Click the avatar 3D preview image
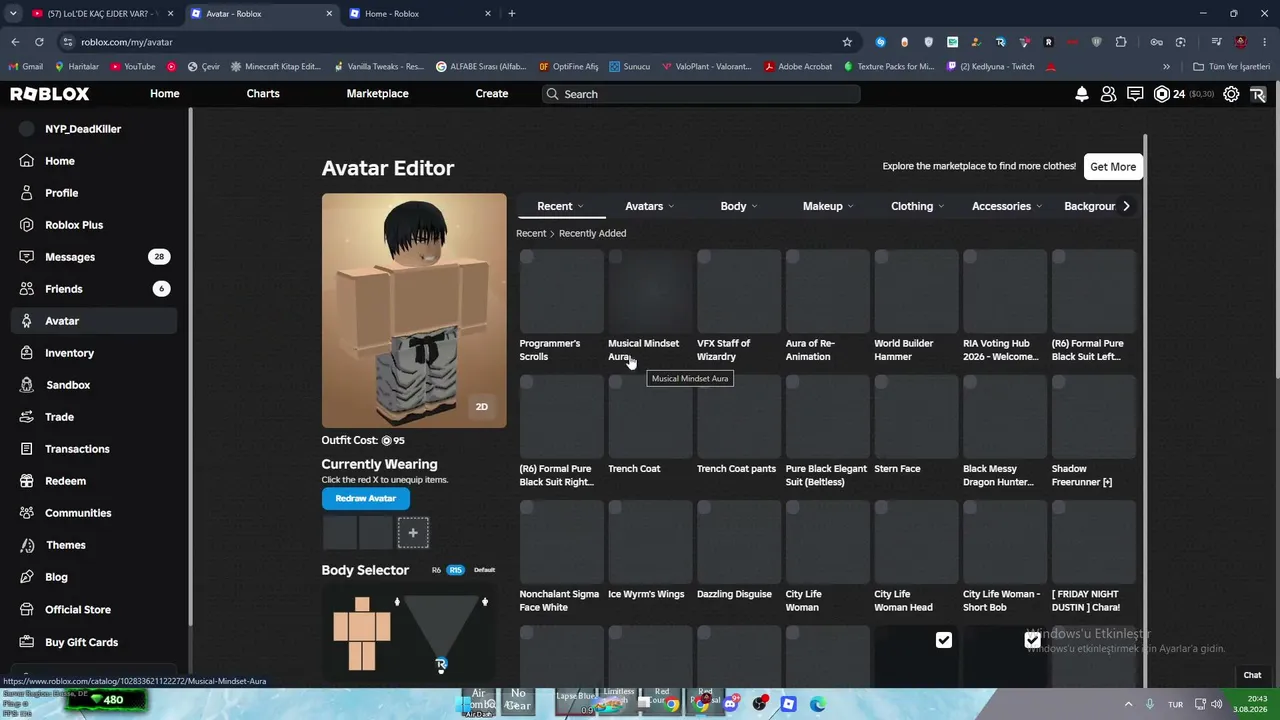 [414, 310]
